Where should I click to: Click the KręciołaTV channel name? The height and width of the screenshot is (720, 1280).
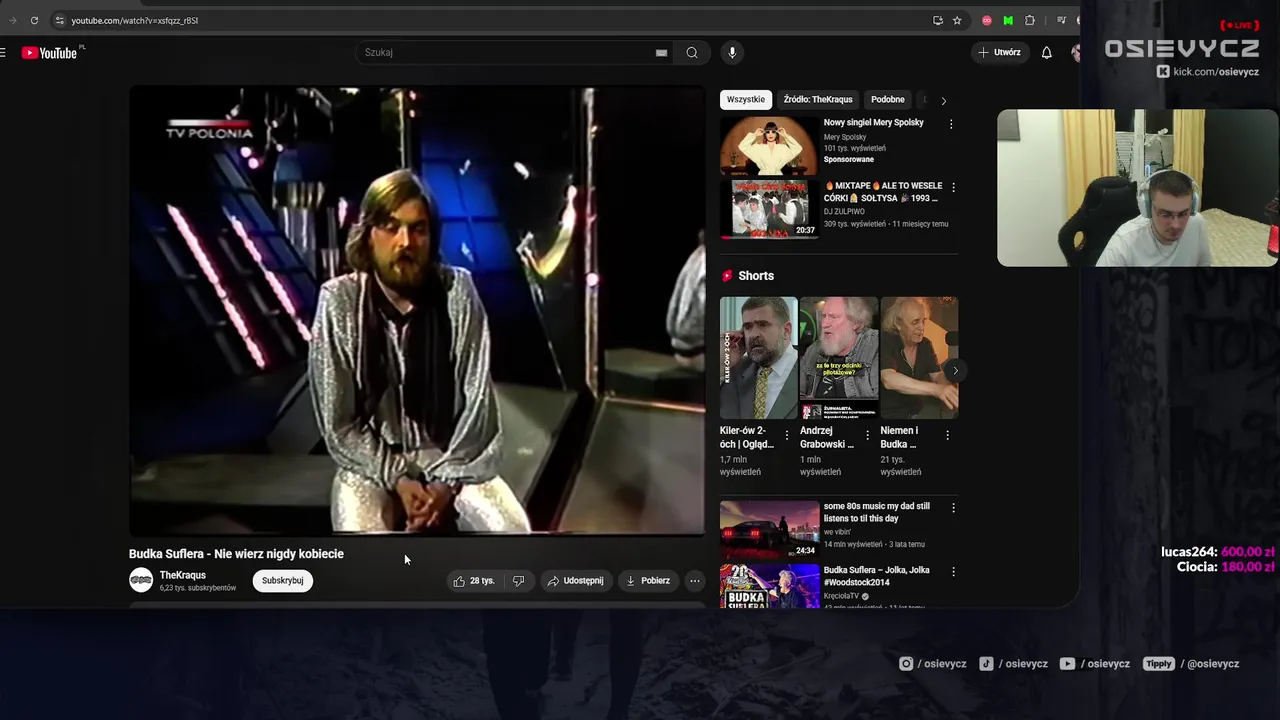841,596
